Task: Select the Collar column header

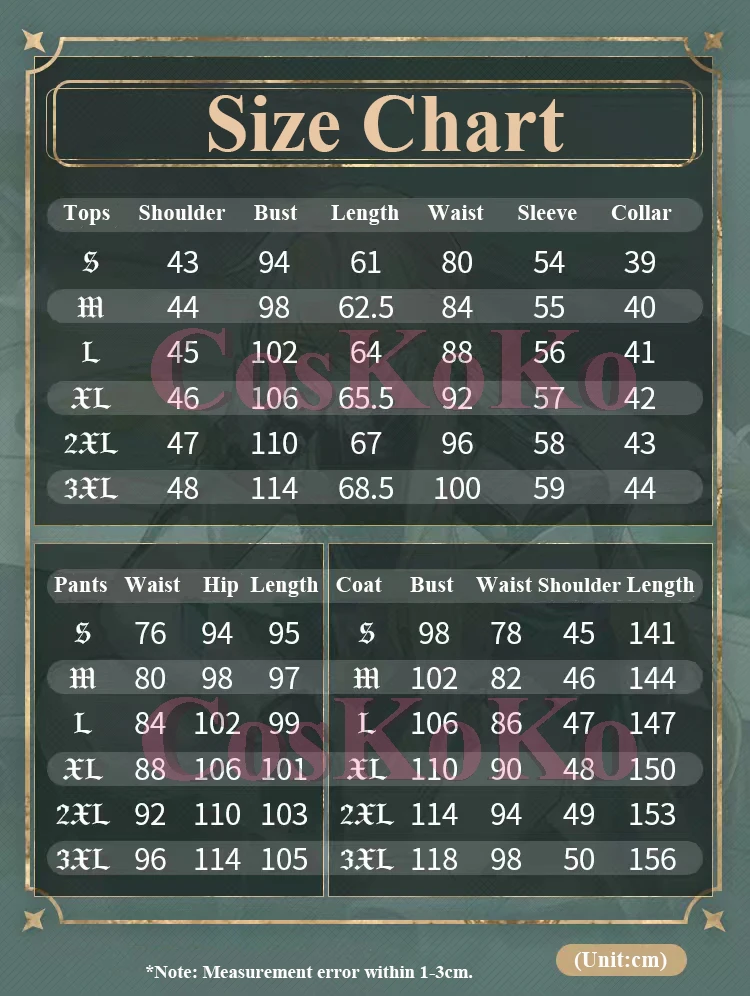Action: click(x=641, y=213)
